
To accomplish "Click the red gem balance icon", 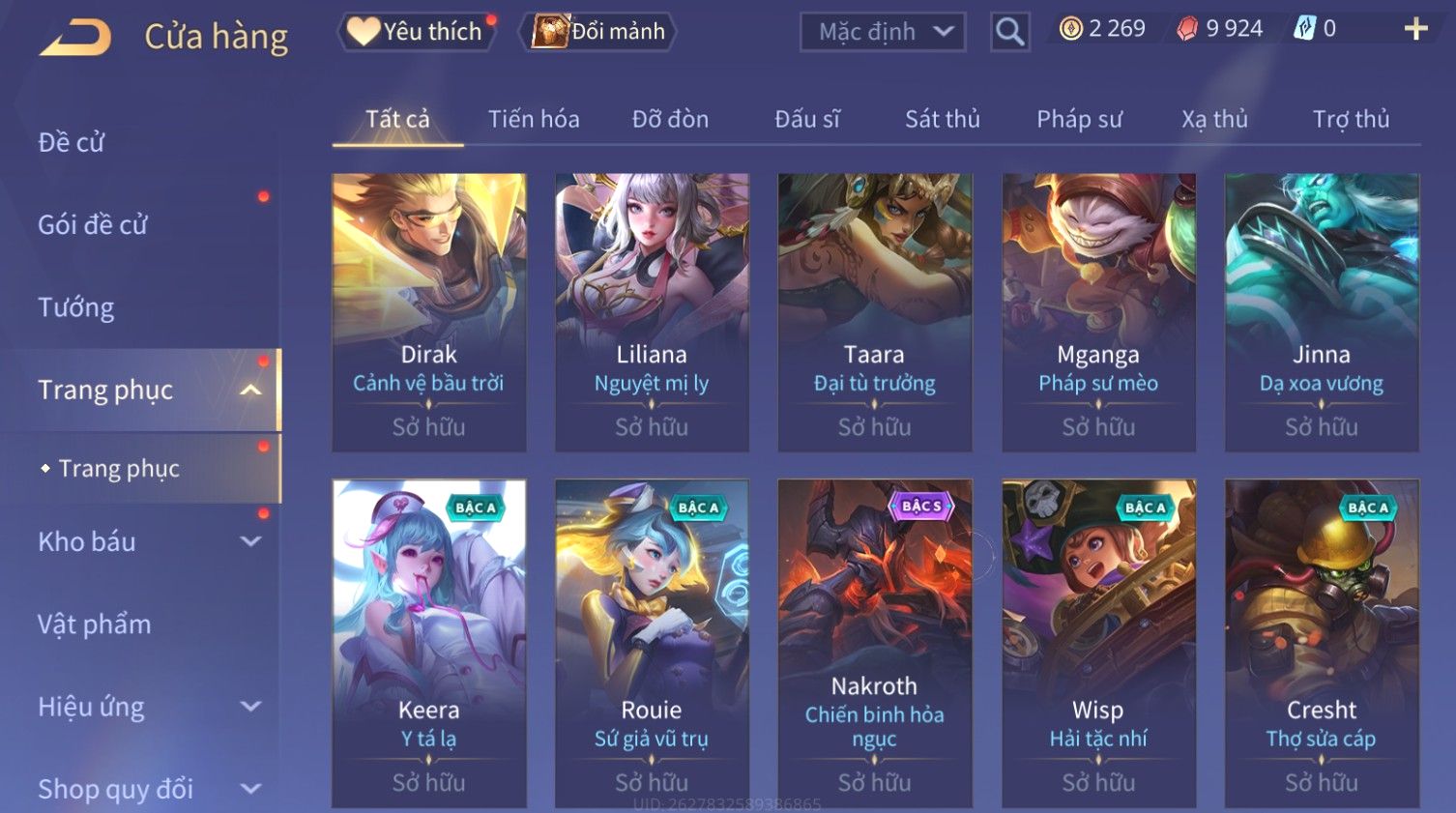I will [1187, 29].
